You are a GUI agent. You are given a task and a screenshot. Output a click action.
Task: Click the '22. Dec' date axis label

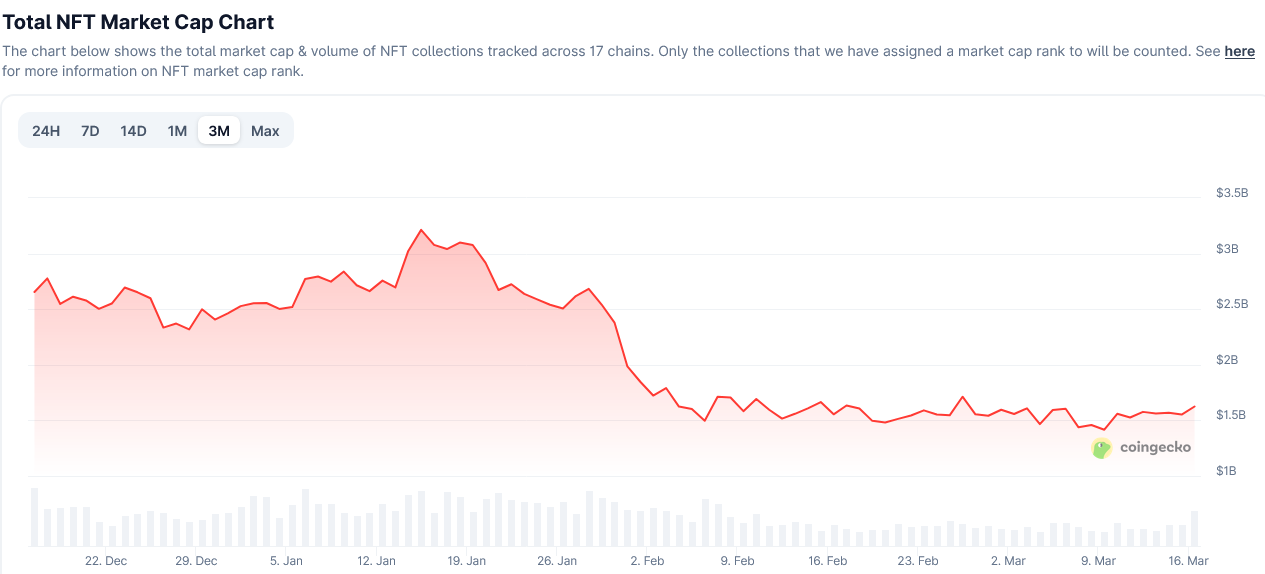tap(107, 561)
